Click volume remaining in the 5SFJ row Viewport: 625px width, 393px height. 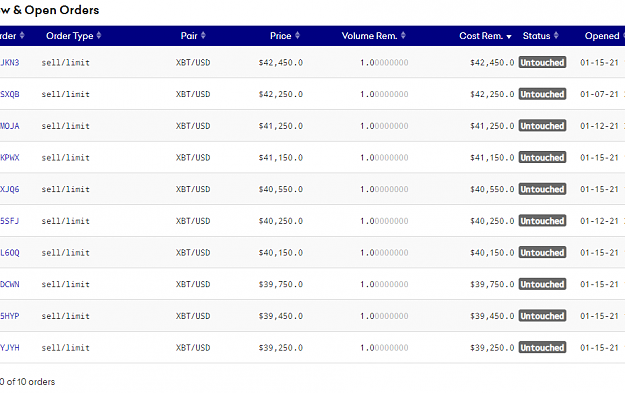coord(384,221)
